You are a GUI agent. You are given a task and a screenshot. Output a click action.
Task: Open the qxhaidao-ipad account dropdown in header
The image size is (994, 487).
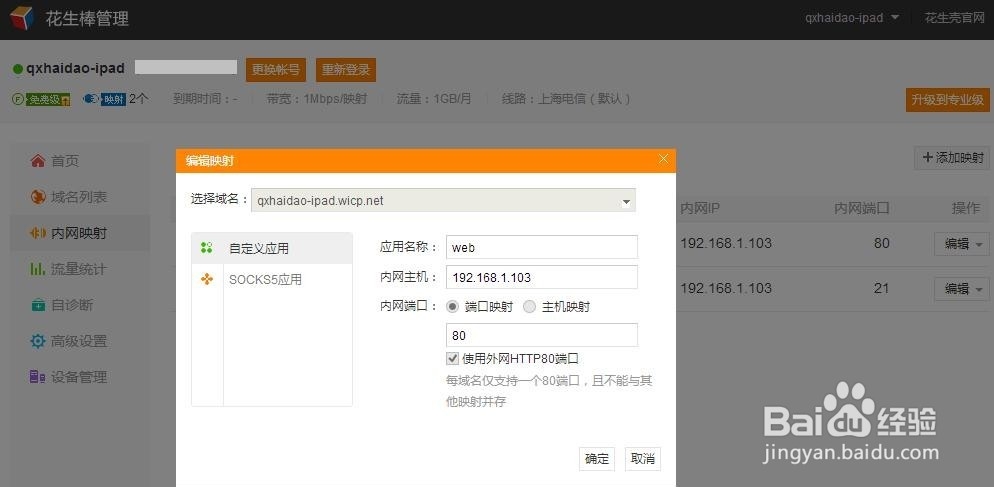(852, 18)
